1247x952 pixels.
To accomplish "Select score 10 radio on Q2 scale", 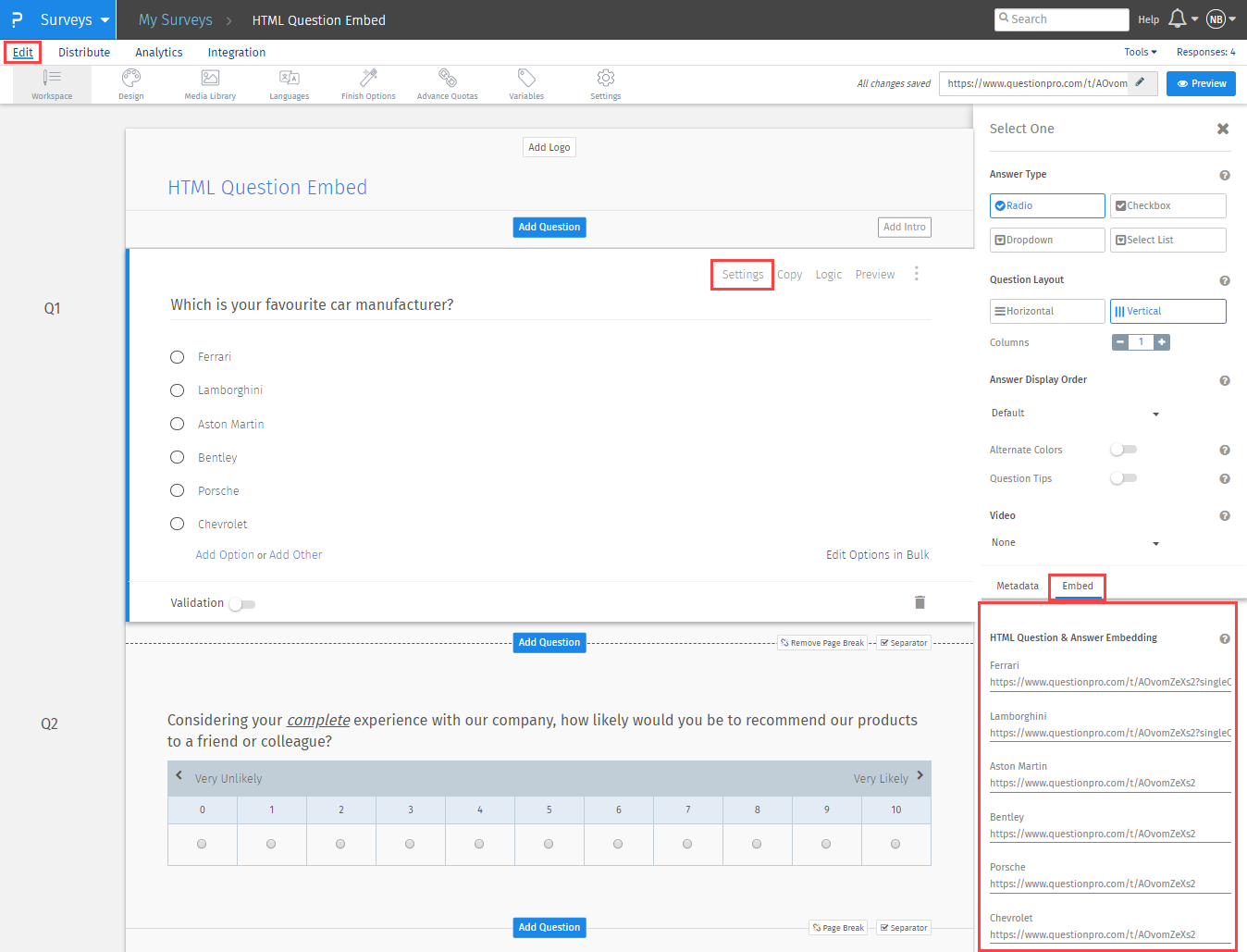I will (895, 844).
